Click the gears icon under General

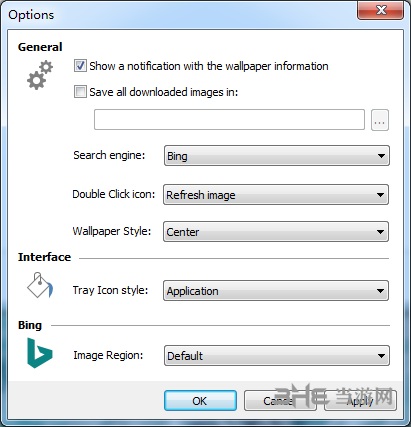40,75
